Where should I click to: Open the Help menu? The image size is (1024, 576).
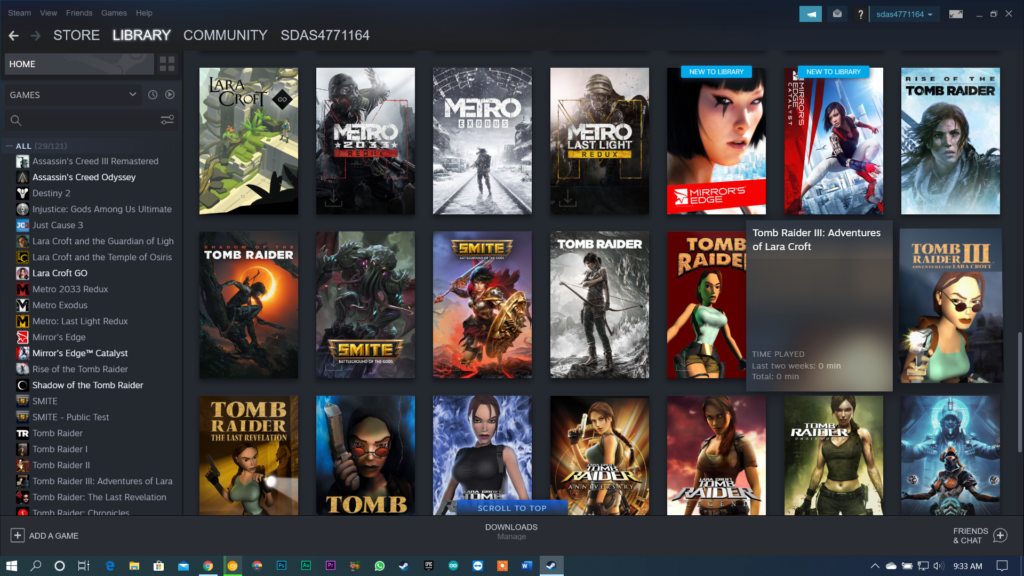coord(144,13)
